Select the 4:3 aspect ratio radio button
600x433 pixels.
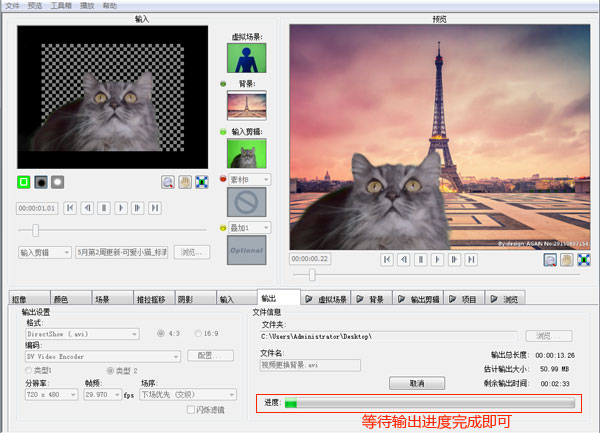point(161,334)
